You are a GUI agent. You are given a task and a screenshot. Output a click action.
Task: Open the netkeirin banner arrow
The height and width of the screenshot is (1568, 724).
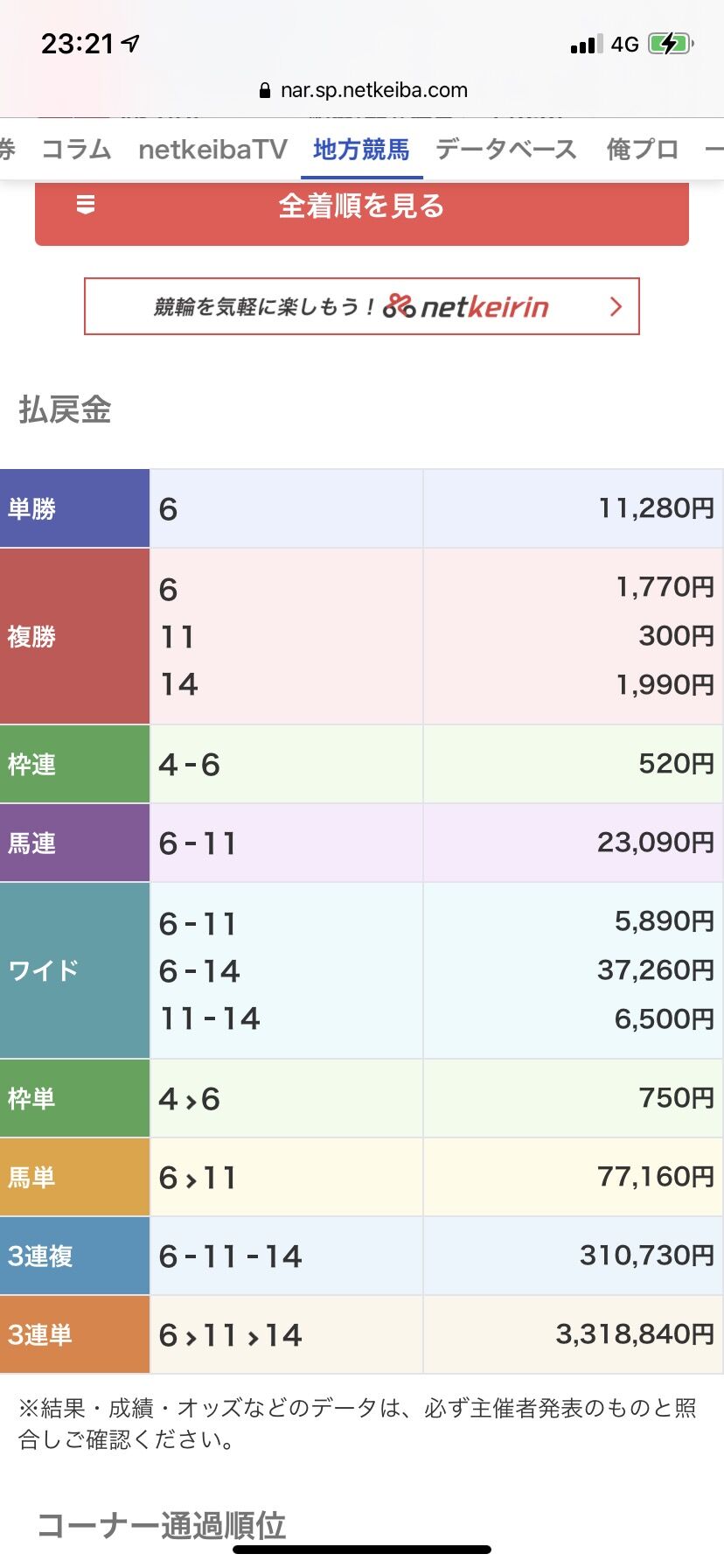(x=616, y=306)
